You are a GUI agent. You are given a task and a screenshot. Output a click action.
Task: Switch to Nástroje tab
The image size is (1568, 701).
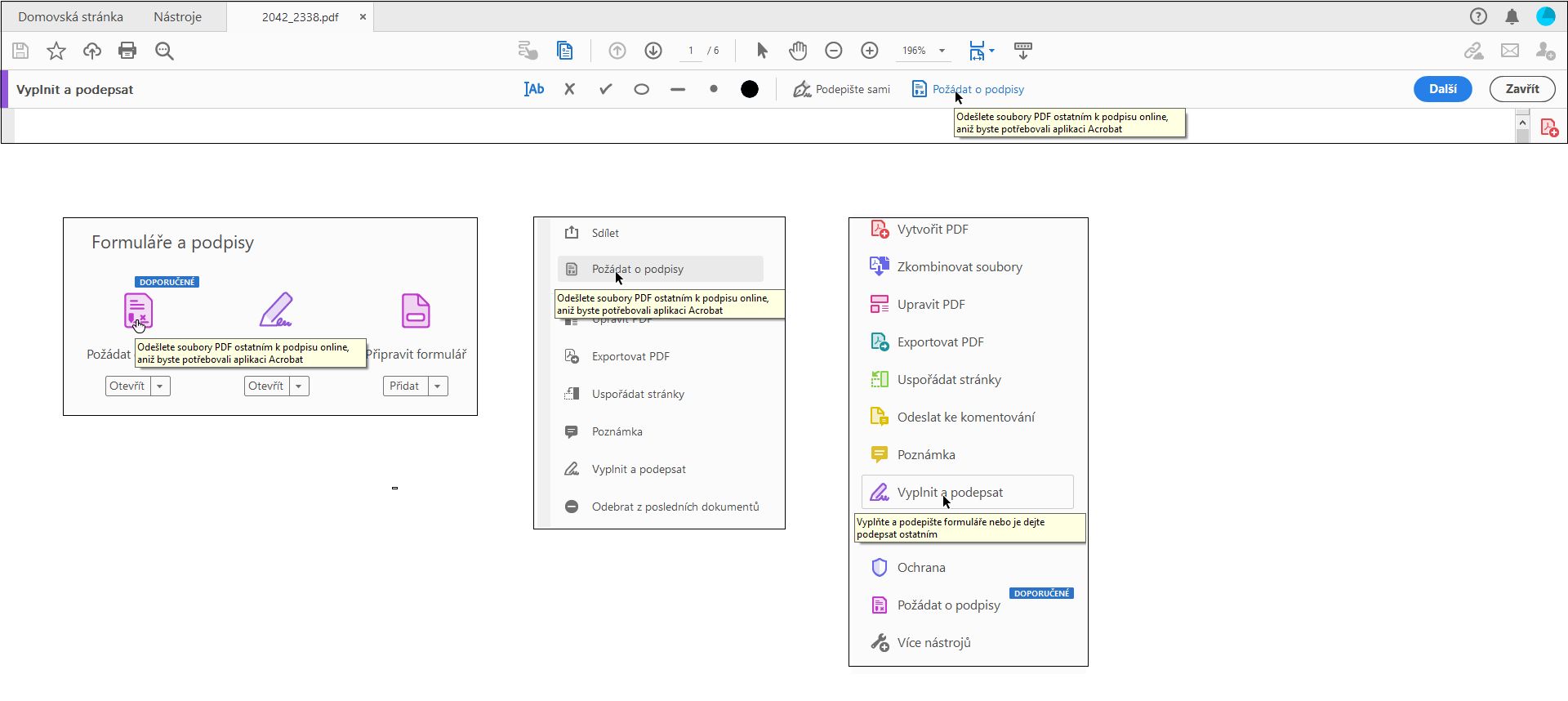pyautogui.click(x=178, y=16)
